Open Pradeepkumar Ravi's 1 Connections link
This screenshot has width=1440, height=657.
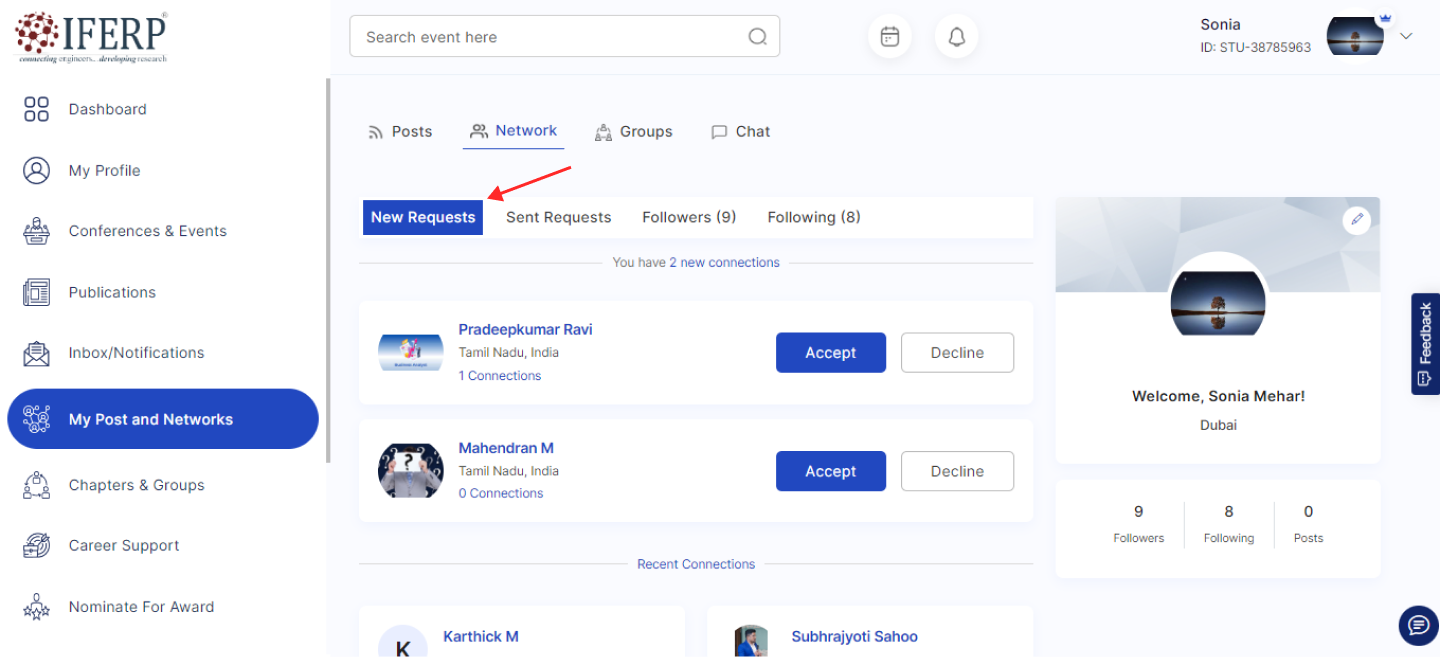pyautogui.click(x=499, y=376)
